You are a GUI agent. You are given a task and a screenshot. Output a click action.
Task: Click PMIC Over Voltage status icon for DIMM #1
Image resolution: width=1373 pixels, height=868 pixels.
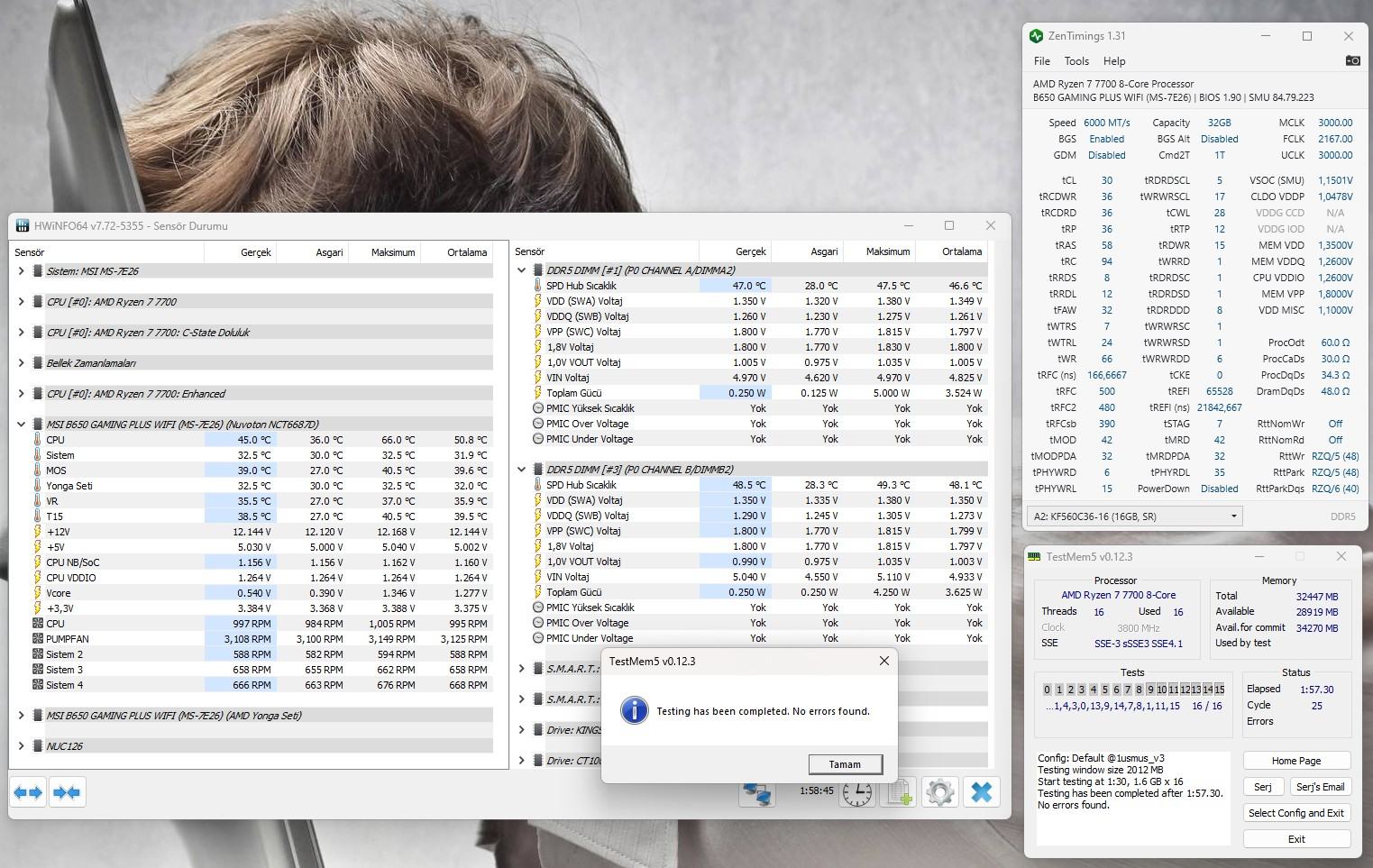coord(538,424)
